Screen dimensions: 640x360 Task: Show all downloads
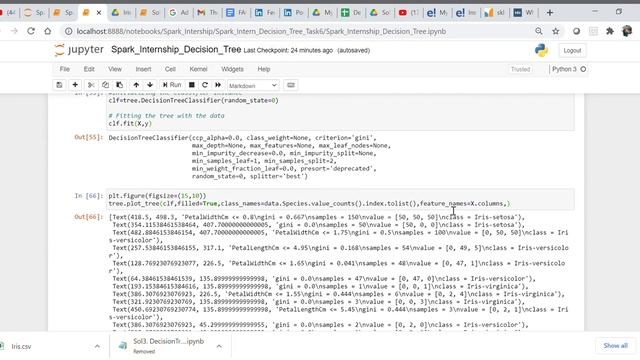pyautogui.click(x=616, y=346)
